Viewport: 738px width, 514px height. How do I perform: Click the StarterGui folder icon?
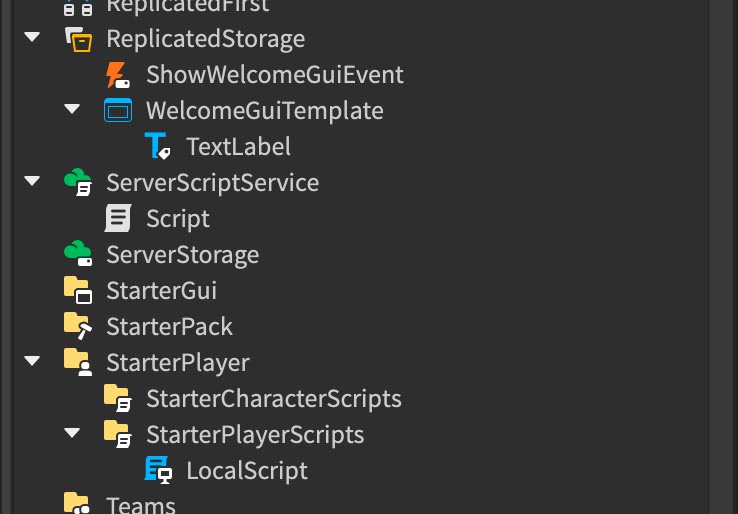[78, 290]
